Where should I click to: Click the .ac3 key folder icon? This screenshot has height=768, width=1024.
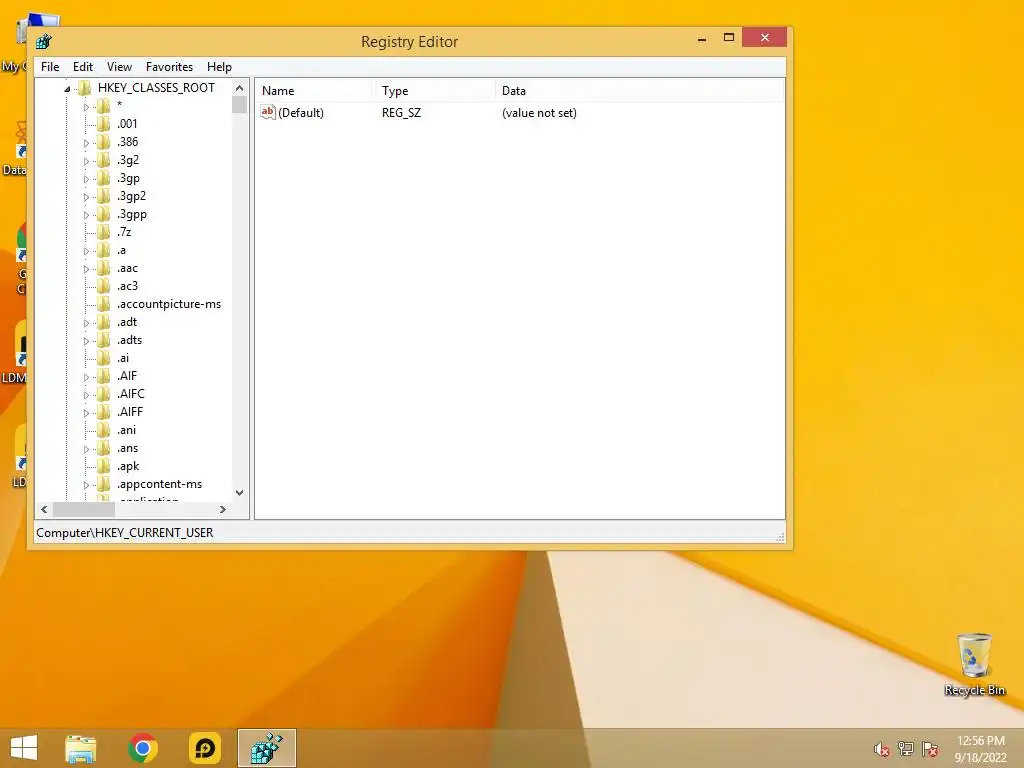point(103,286)
